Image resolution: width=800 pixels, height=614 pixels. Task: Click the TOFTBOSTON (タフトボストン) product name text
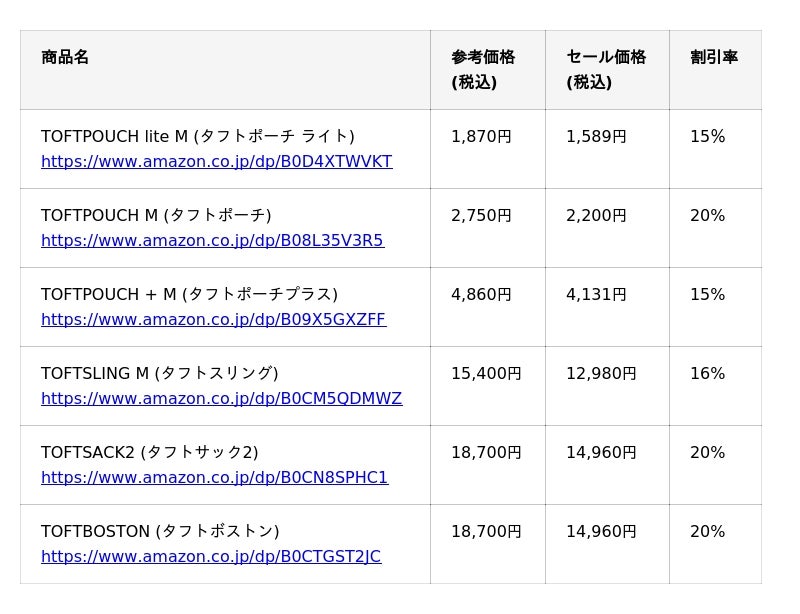[160, 531]
